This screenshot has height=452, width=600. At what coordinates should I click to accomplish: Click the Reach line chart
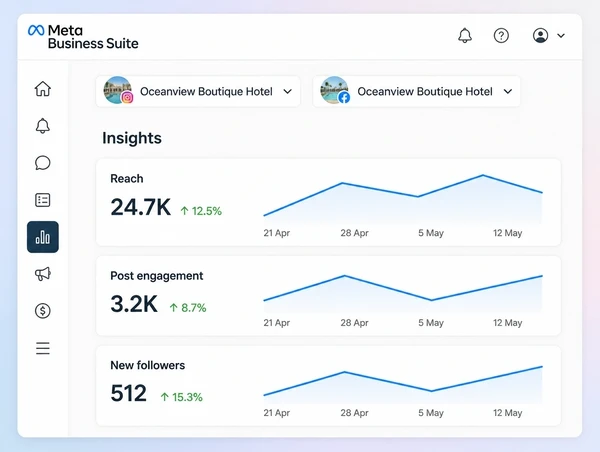(403, 199)
